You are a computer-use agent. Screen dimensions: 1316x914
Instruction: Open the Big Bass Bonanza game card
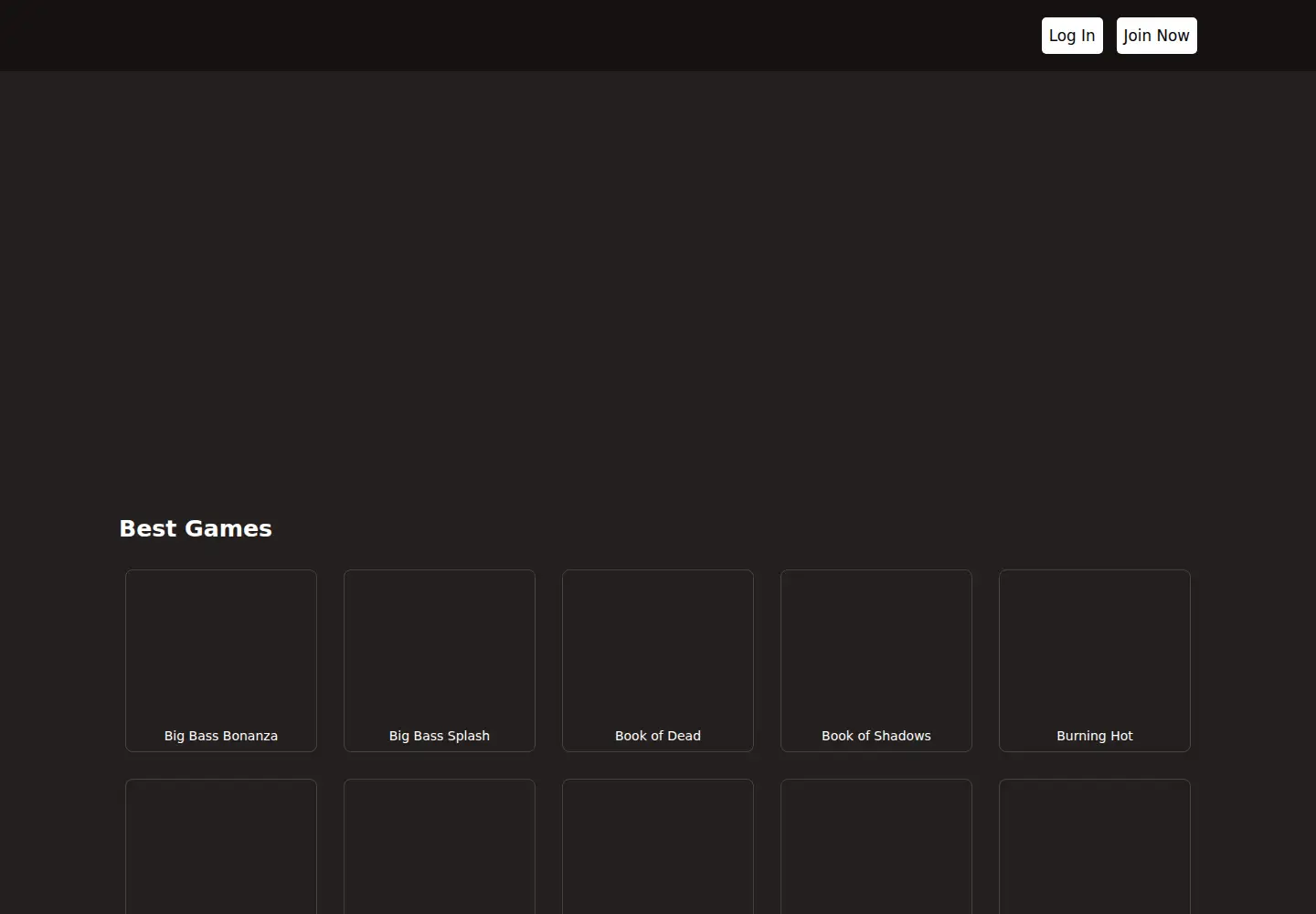pos(221,661)
